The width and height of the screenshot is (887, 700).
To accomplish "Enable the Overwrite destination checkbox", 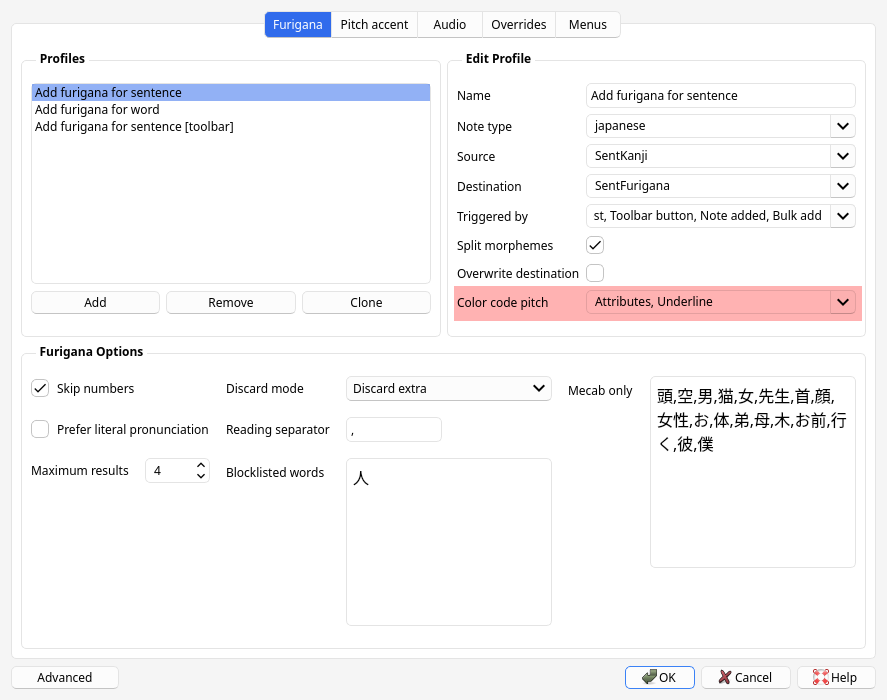I will (x=595, y=273).
